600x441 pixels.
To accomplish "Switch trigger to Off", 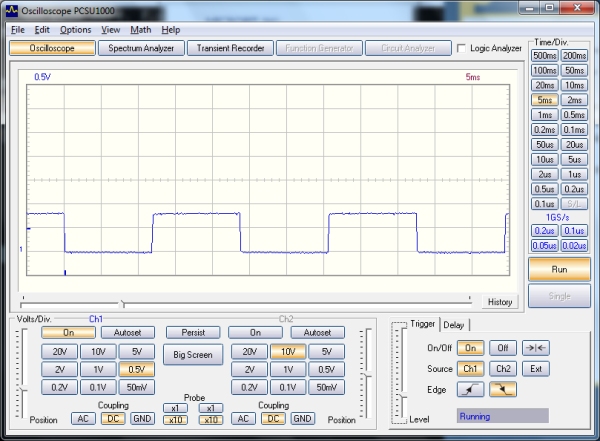I will click(503, 348).
